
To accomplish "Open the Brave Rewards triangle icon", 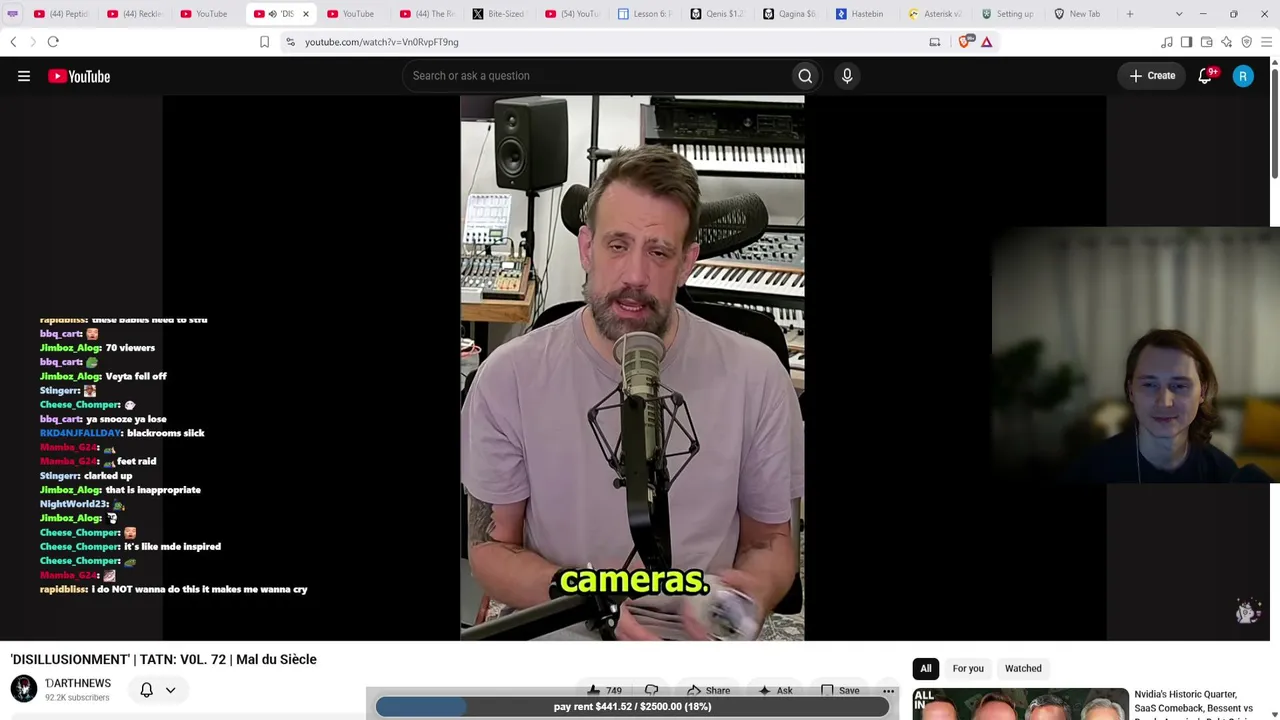I will [987, 42].
